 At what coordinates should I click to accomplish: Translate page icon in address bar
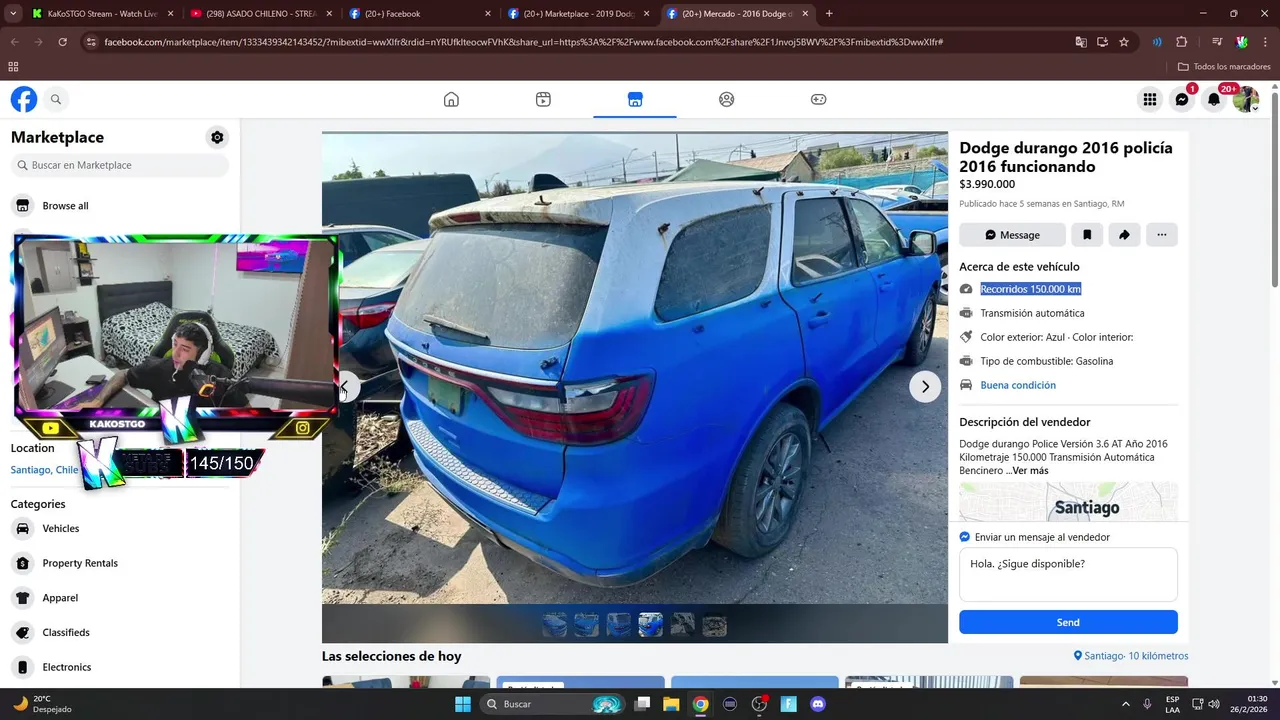click(x=1080, y=42)
